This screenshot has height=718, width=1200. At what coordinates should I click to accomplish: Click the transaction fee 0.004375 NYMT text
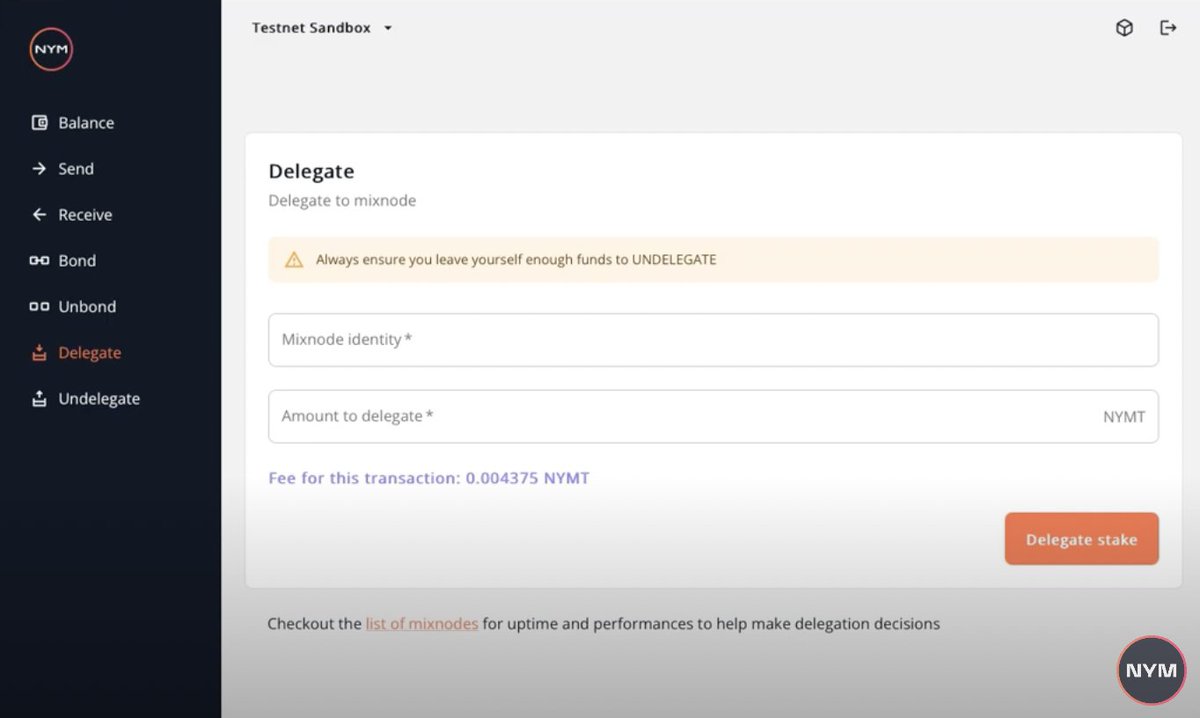point(429,478)
